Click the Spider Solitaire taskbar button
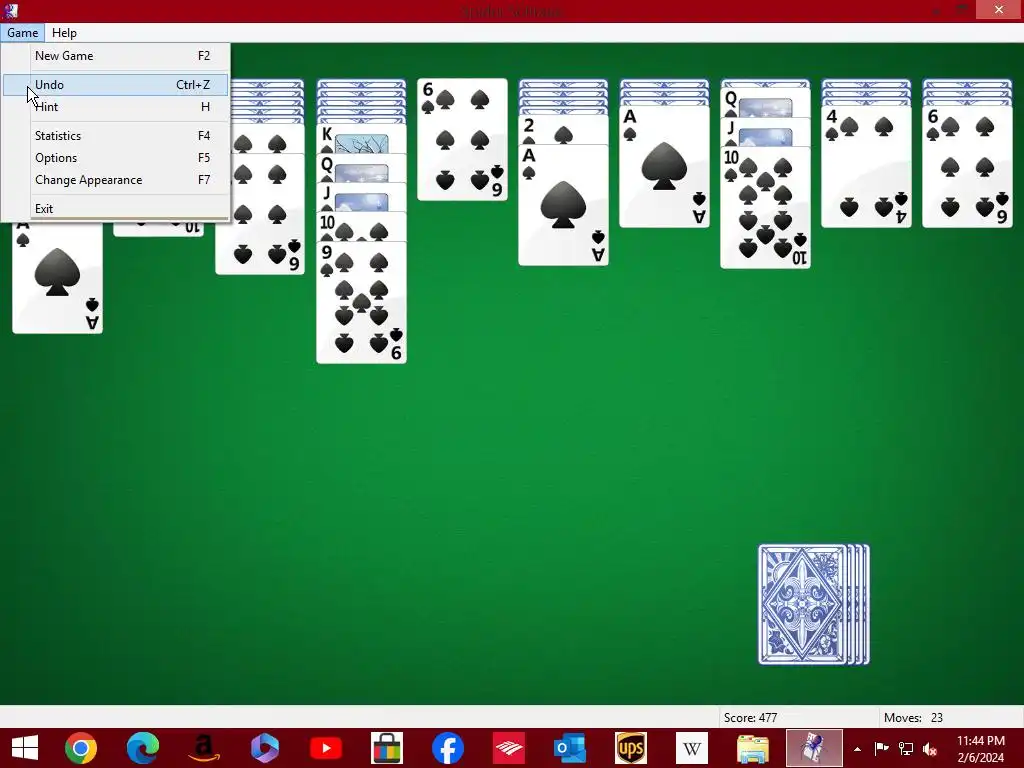 (x=814, y=748)
